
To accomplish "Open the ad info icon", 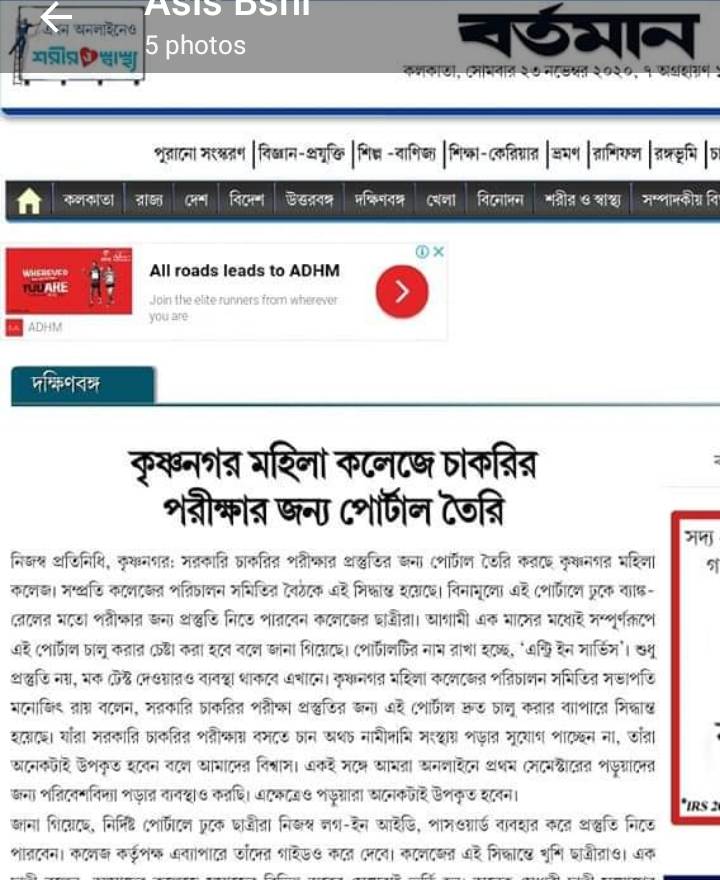I will [x=422, y=251].
